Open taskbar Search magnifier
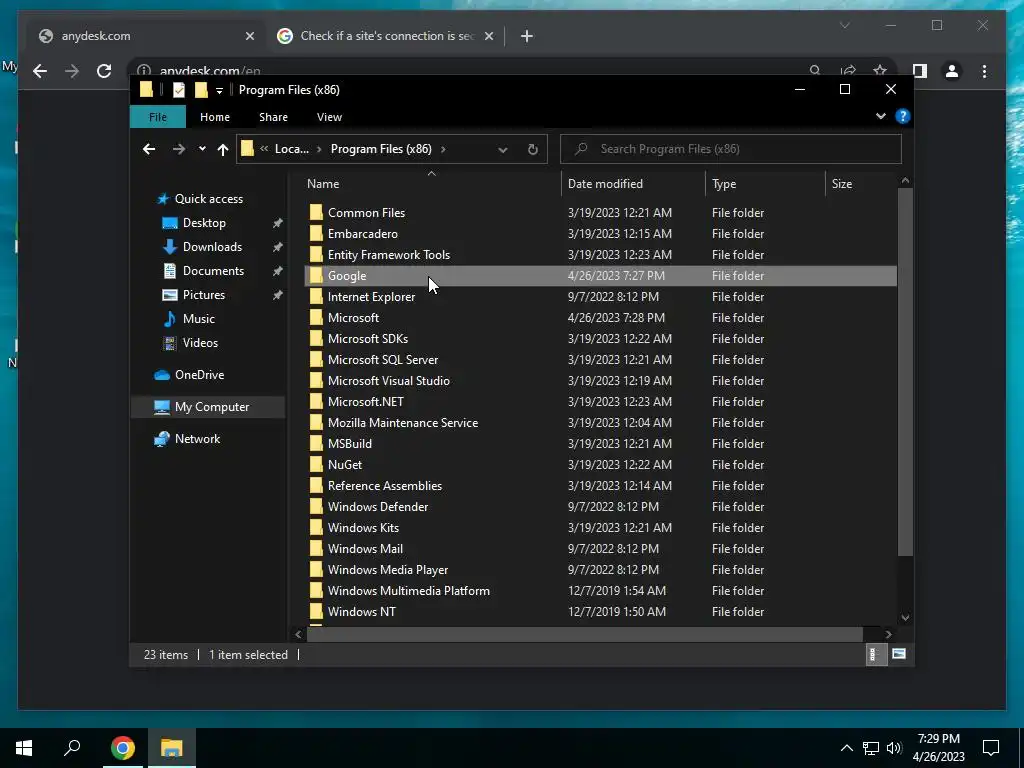Viewport: 1024px width, 768px height. (72, 748)
